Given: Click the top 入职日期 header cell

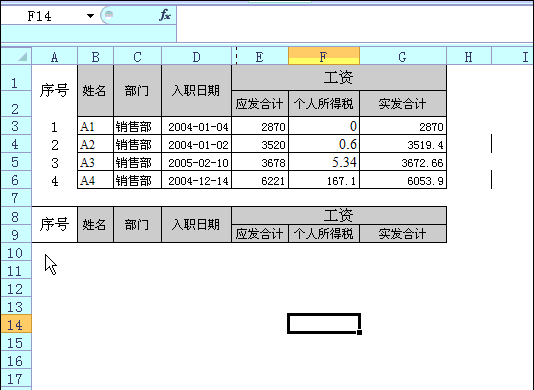Looking at the screenshot, I should coord(197,91).
